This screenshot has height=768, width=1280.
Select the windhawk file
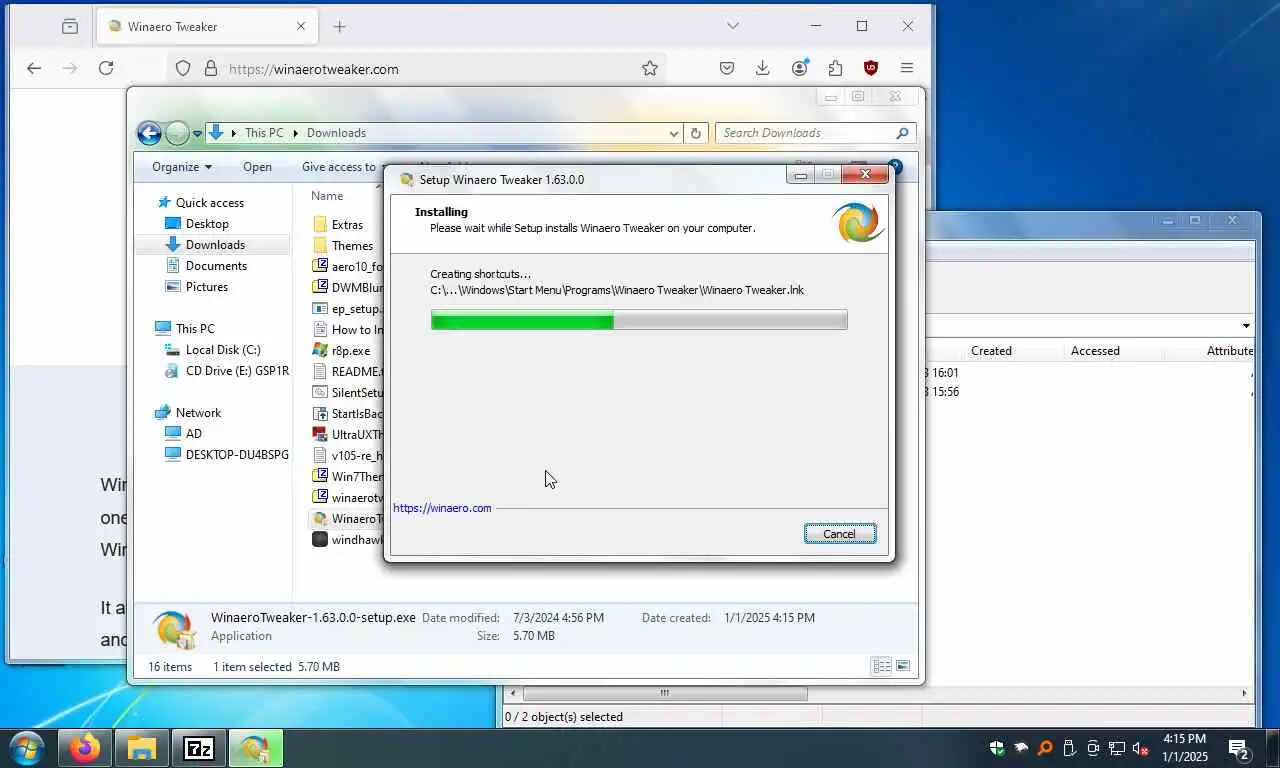pyautogui.click(x=357, y=540)
